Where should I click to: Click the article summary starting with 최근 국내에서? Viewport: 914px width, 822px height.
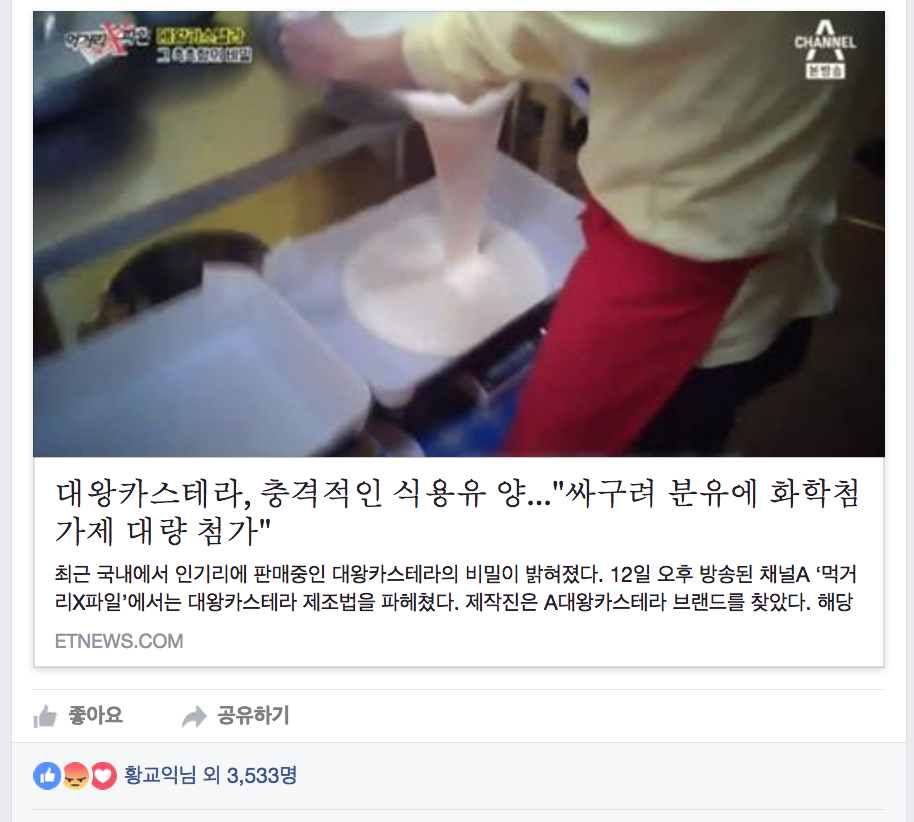(455, 588)
